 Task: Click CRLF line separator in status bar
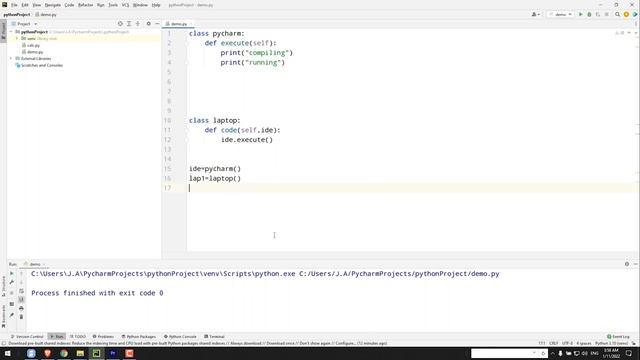point(553,344)
